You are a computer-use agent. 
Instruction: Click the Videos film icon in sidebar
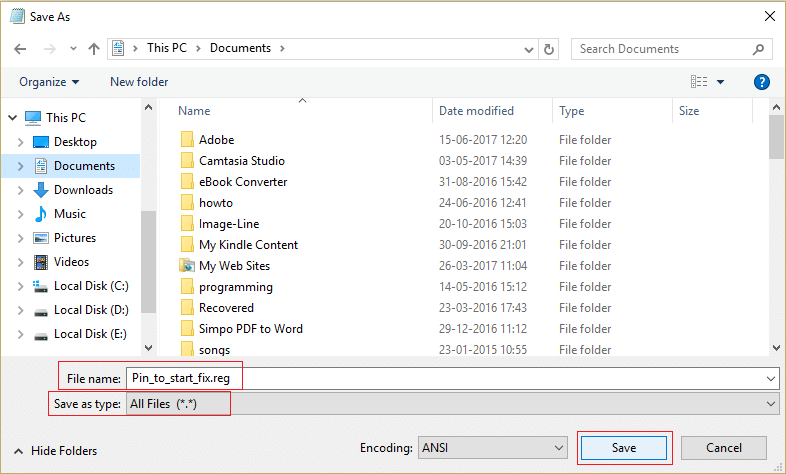coord(41,262)
